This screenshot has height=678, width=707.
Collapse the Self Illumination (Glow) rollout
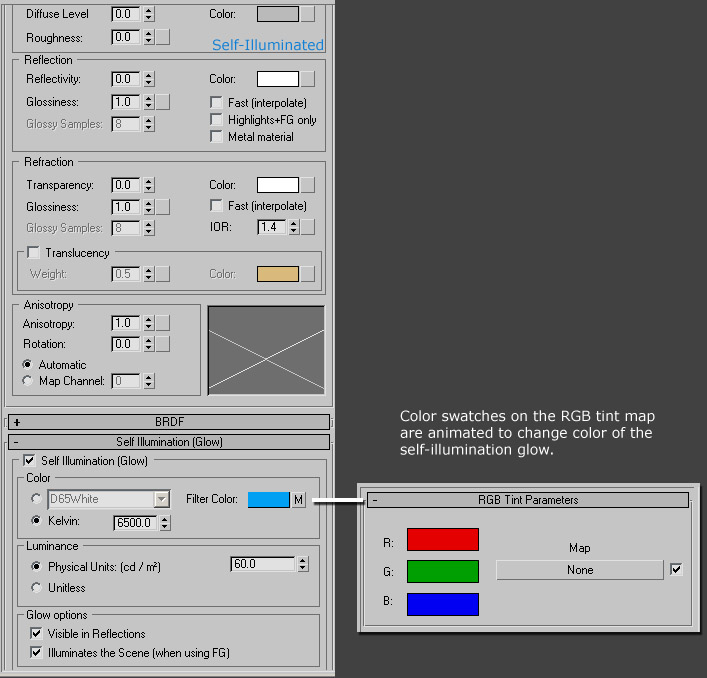tap(169, 442)
